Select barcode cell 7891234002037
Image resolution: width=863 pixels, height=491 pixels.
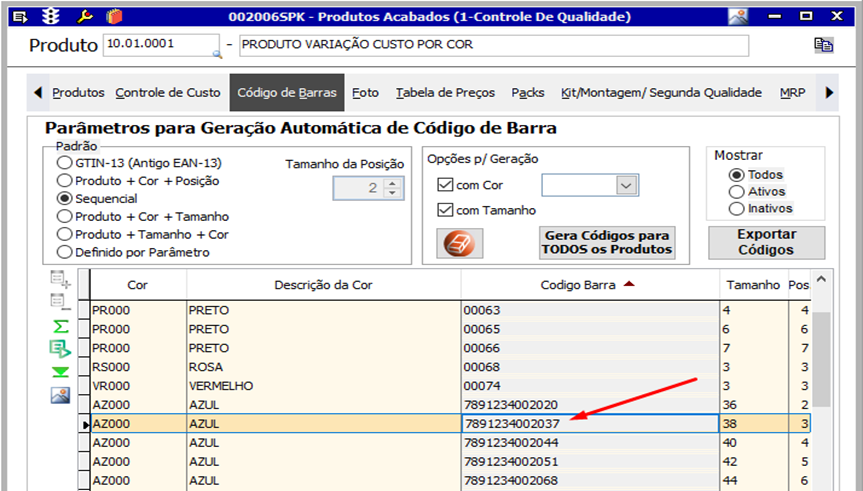pyautogui.click(x=590, y=424)
